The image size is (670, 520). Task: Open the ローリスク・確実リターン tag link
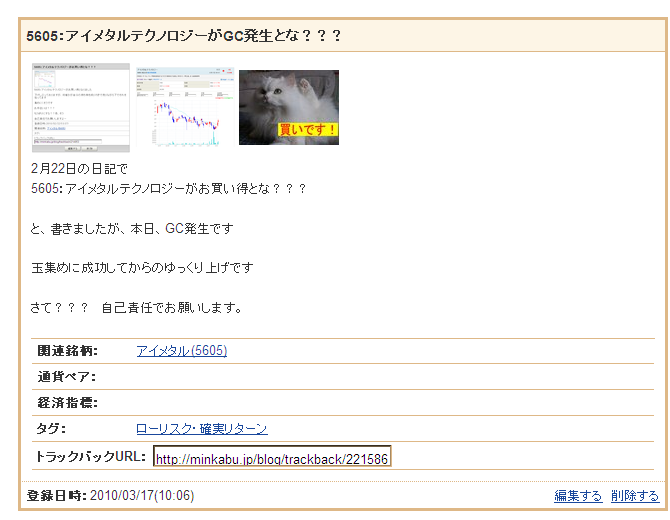point(202,429)
